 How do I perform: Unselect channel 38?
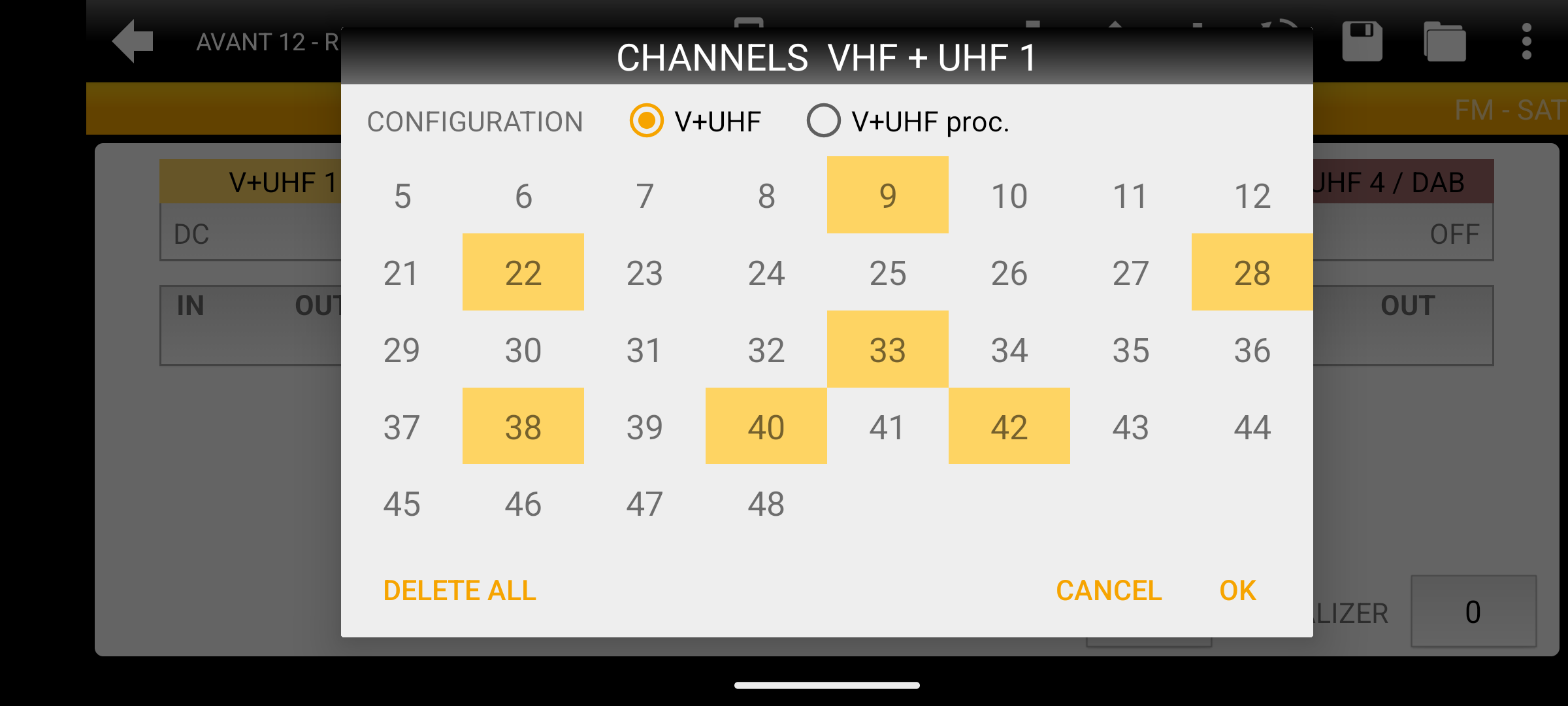523,427
